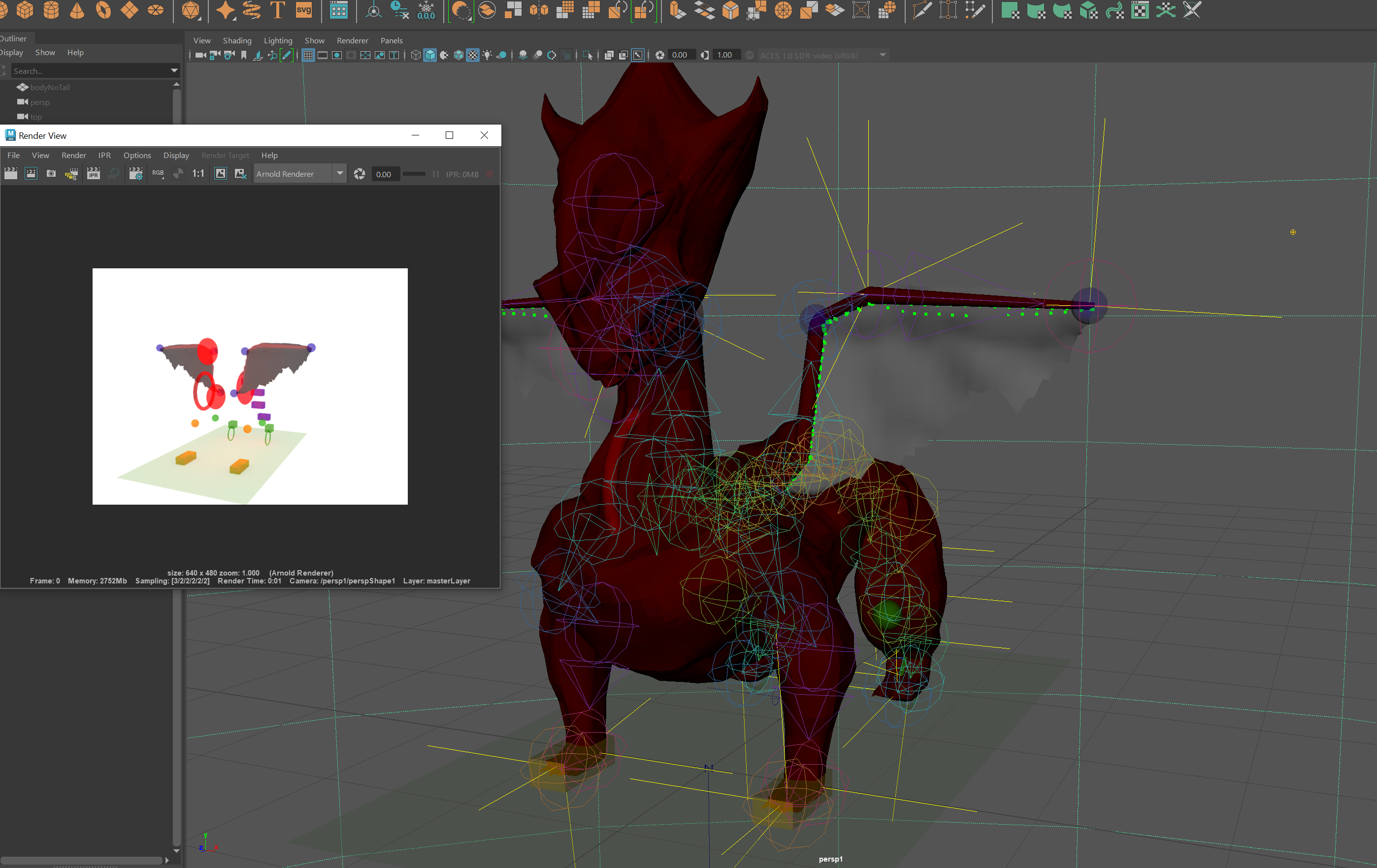This screenshot has height=868, width=1377.
Task: Select bodyNoTail in the Outliner
Action: point(49,87)
